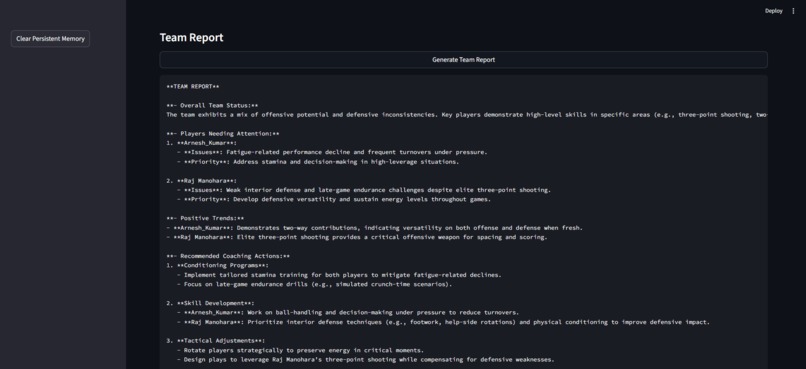Click the fatigue-related performance decline issue line
This screenshot has height=369, width=806.
click(332, 152)
